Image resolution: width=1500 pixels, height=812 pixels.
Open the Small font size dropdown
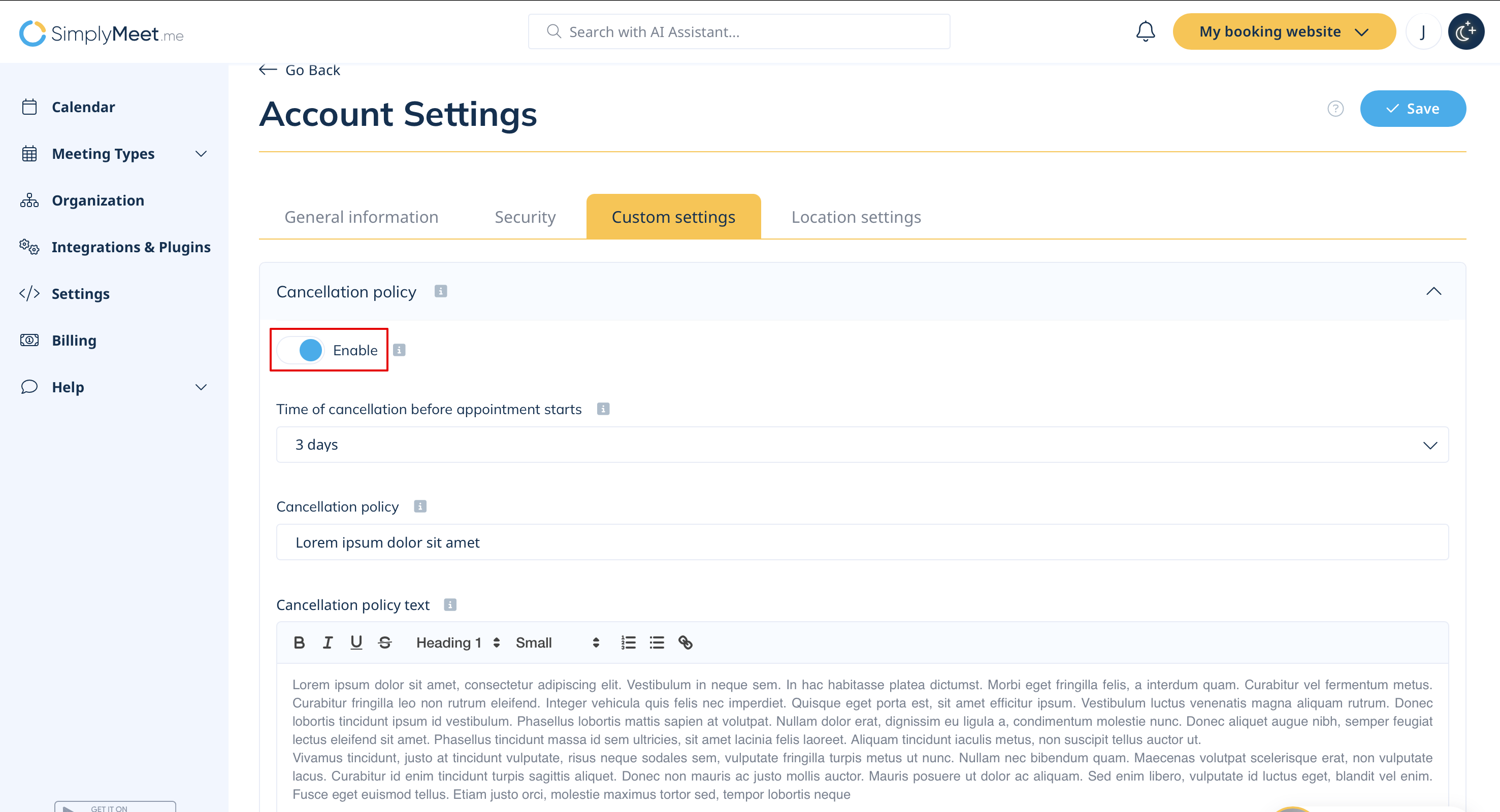557,642
